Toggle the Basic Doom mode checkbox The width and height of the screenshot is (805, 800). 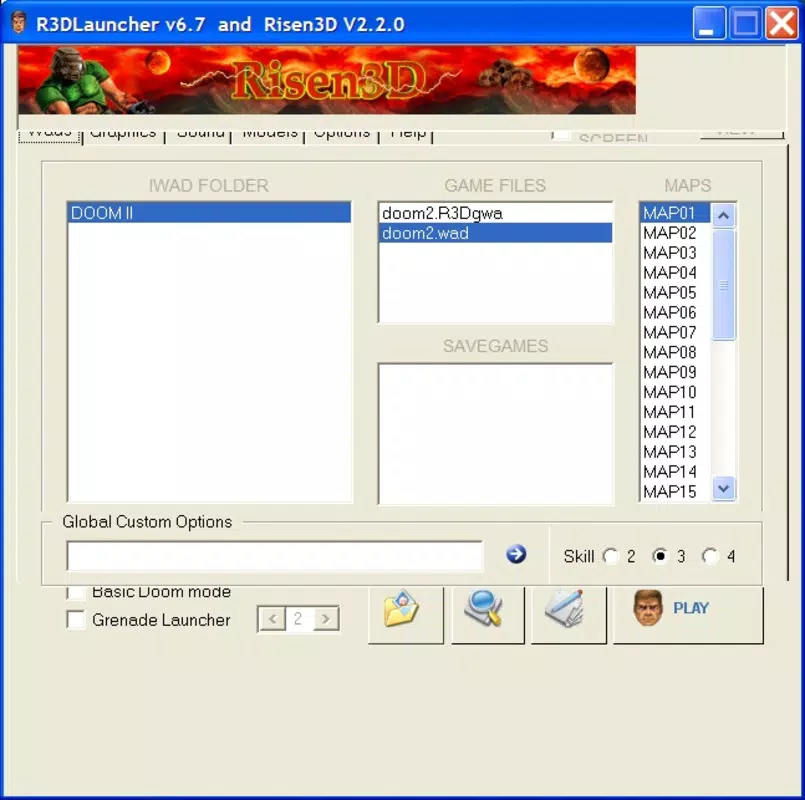pos(76,593)
